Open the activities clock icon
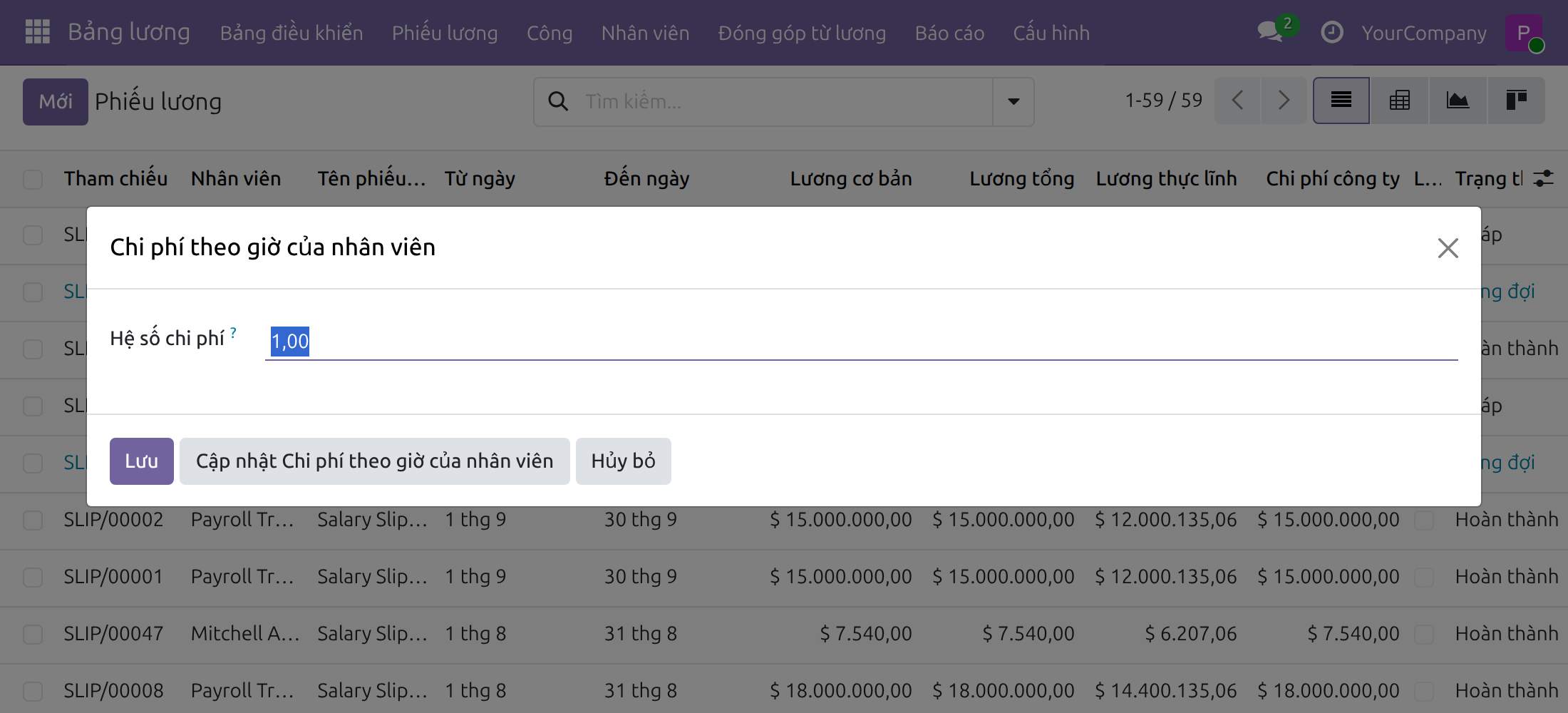The height and width of the screenshot is (713, 1568). pos(1331,32)
